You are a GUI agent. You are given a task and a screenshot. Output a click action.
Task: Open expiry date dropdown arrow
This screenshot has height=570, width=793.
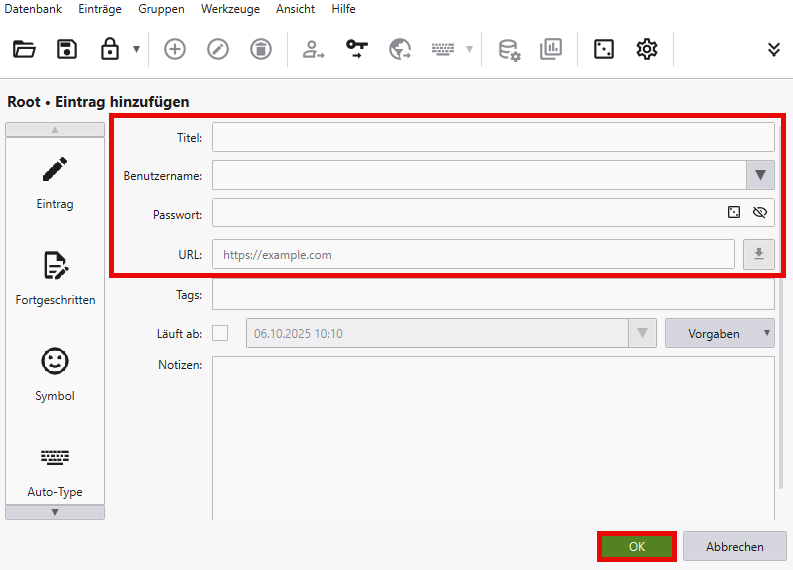pos(642,333)
